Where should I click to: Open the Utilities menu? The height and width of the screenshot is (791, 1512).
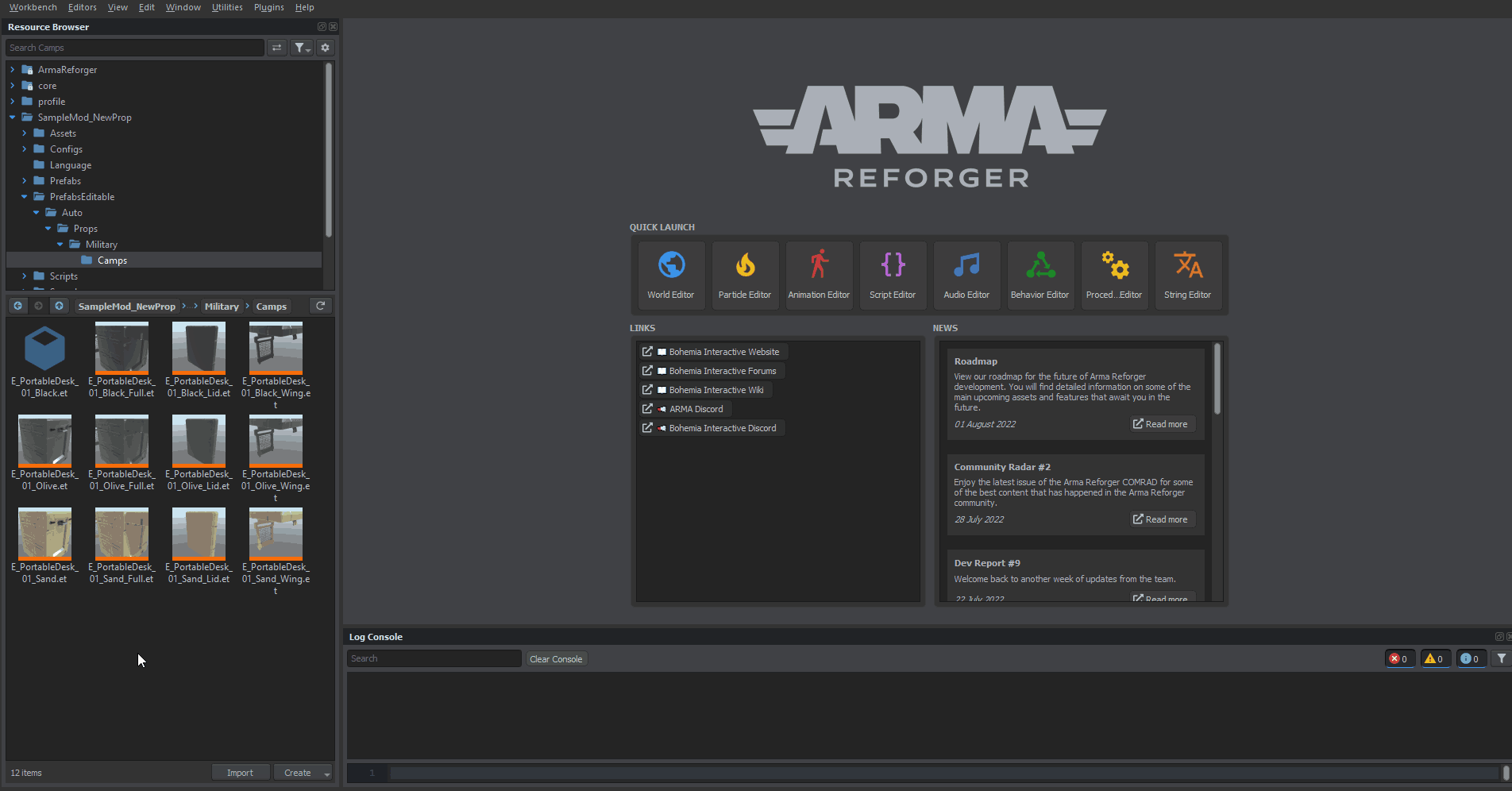coord(227,7)
